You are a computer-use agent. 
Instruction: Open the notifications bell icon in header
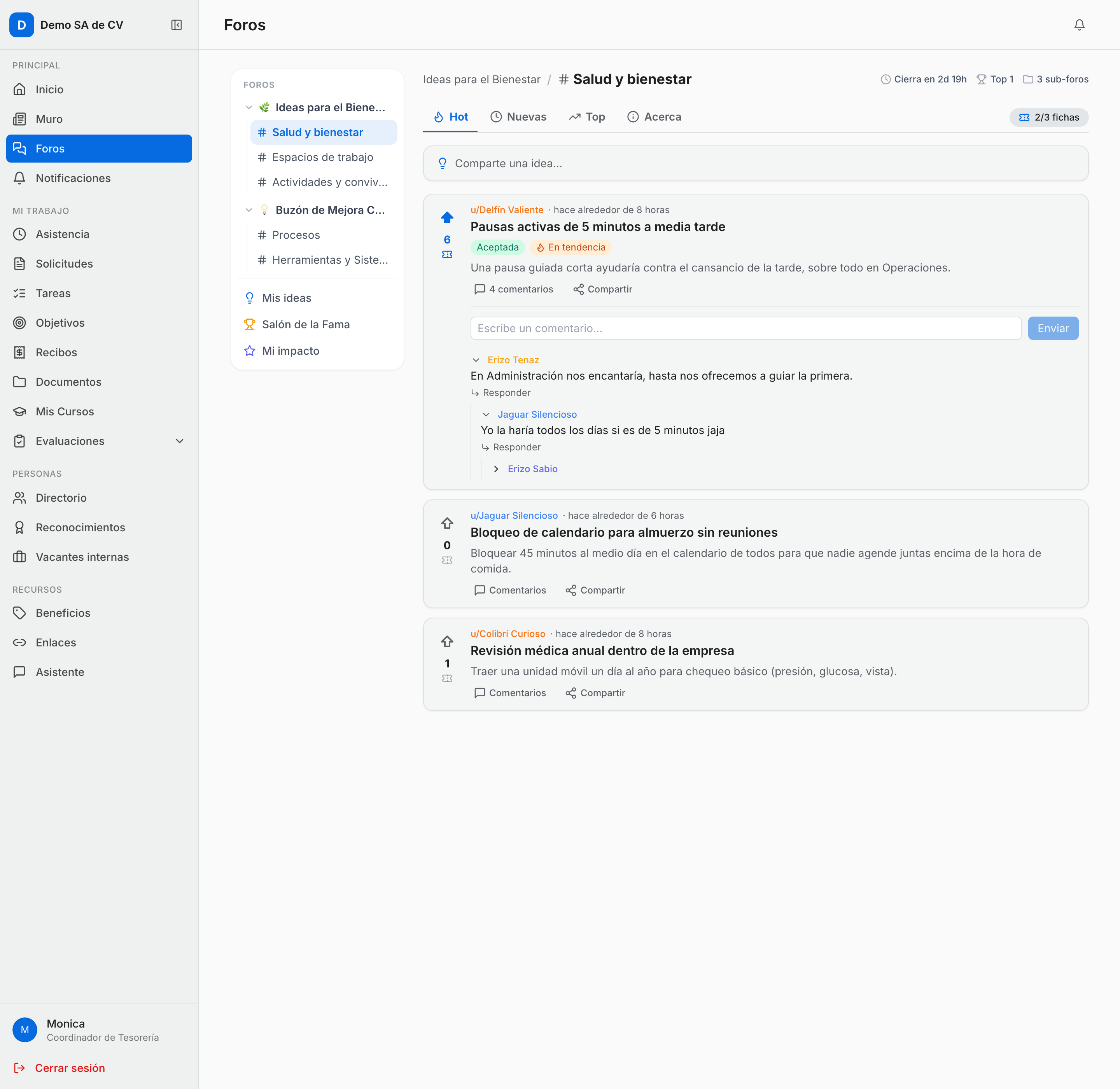[1079, 25]
